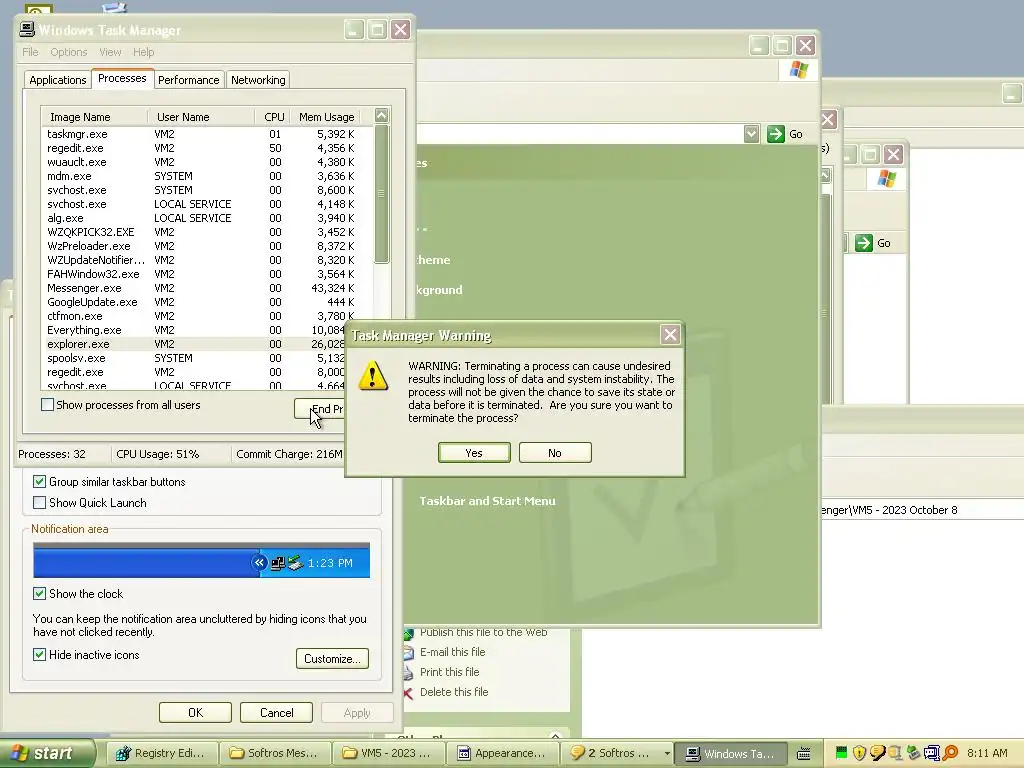Click the Print this file printer icon
The height and width of the screenshot is (768, 1024).
pyautogui.click(x=408, y=672)
